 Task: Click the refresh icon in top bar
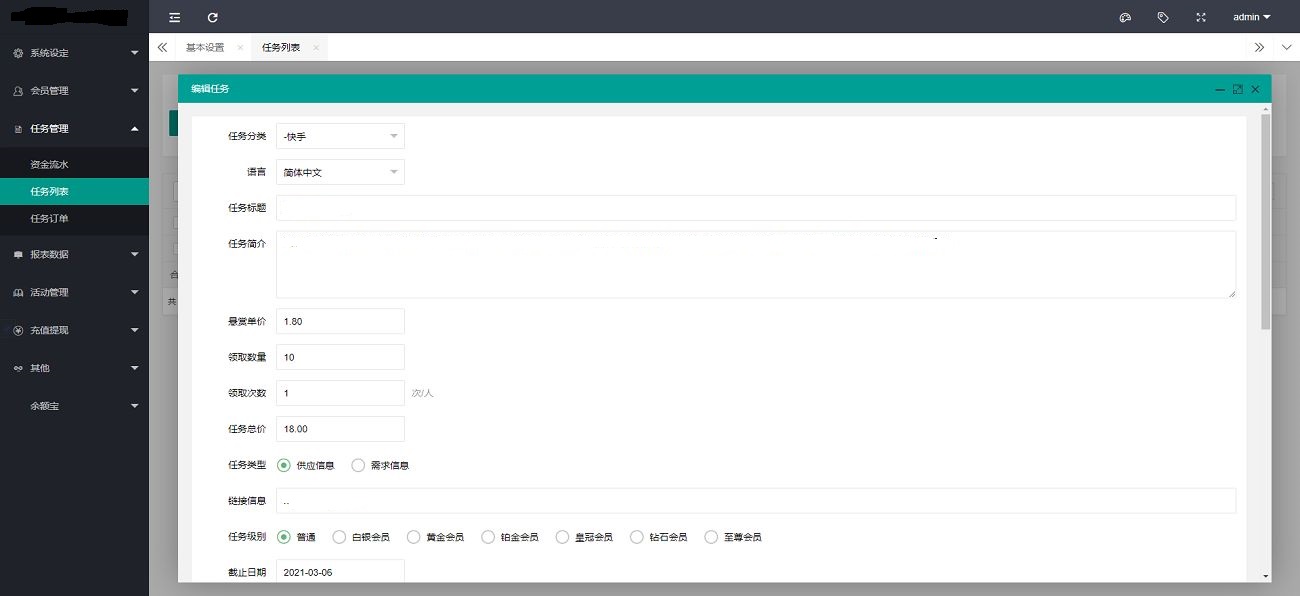tap(212, 17)
